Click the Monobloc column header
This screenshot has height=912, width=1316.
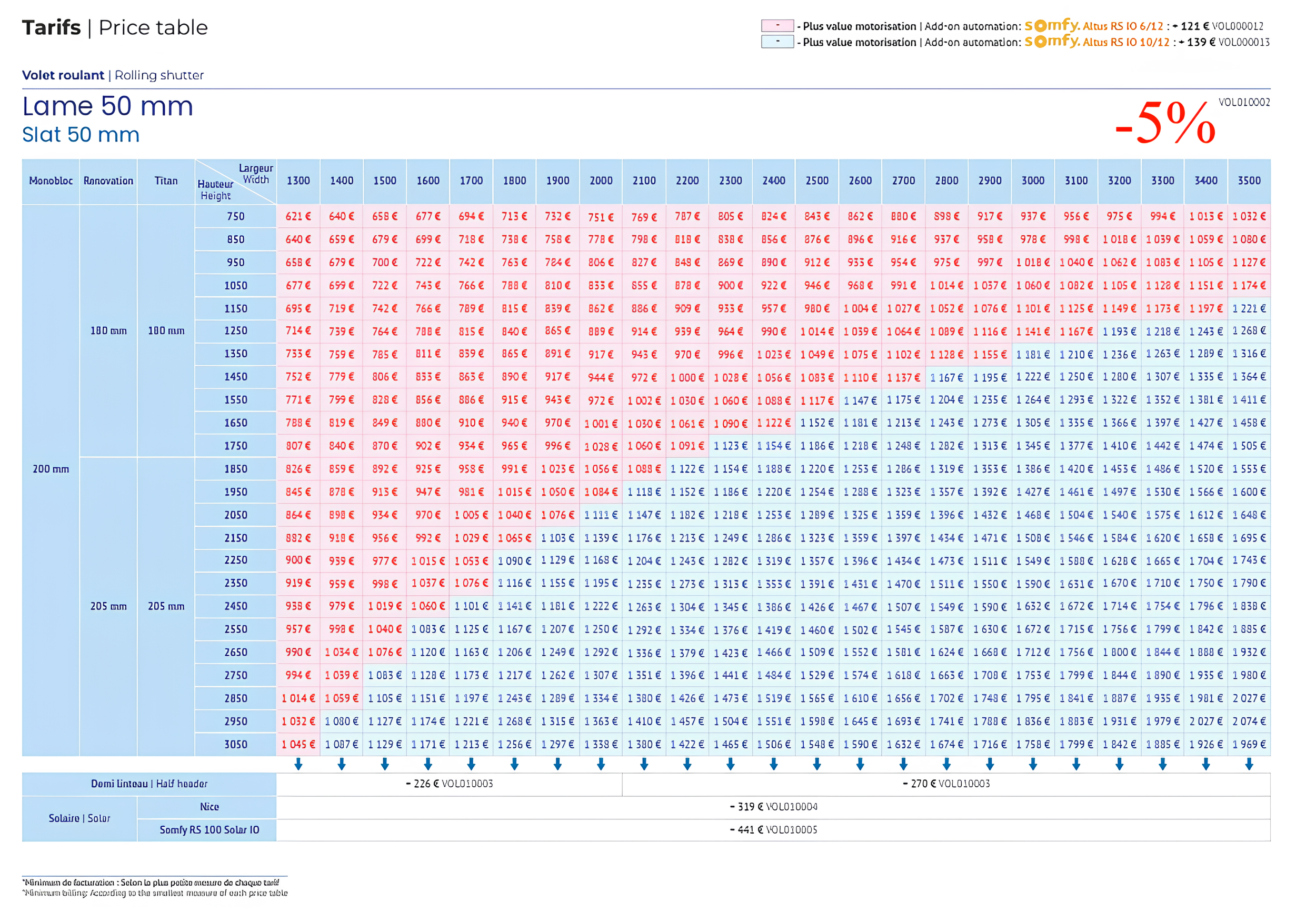click(x=51, y=181)
